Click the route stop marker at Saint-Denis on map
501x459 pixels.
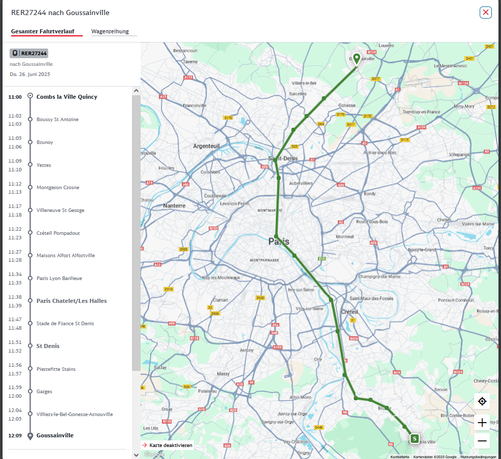tap(275, 160)
